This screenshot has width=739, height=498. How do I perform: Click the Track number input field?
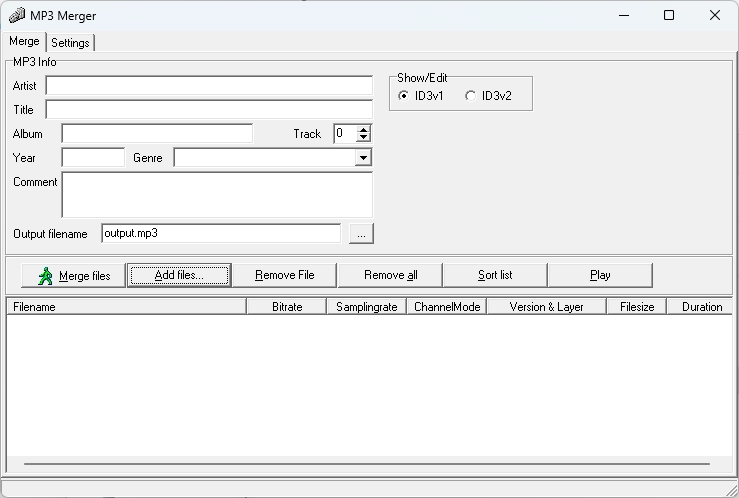click(345, 134)
